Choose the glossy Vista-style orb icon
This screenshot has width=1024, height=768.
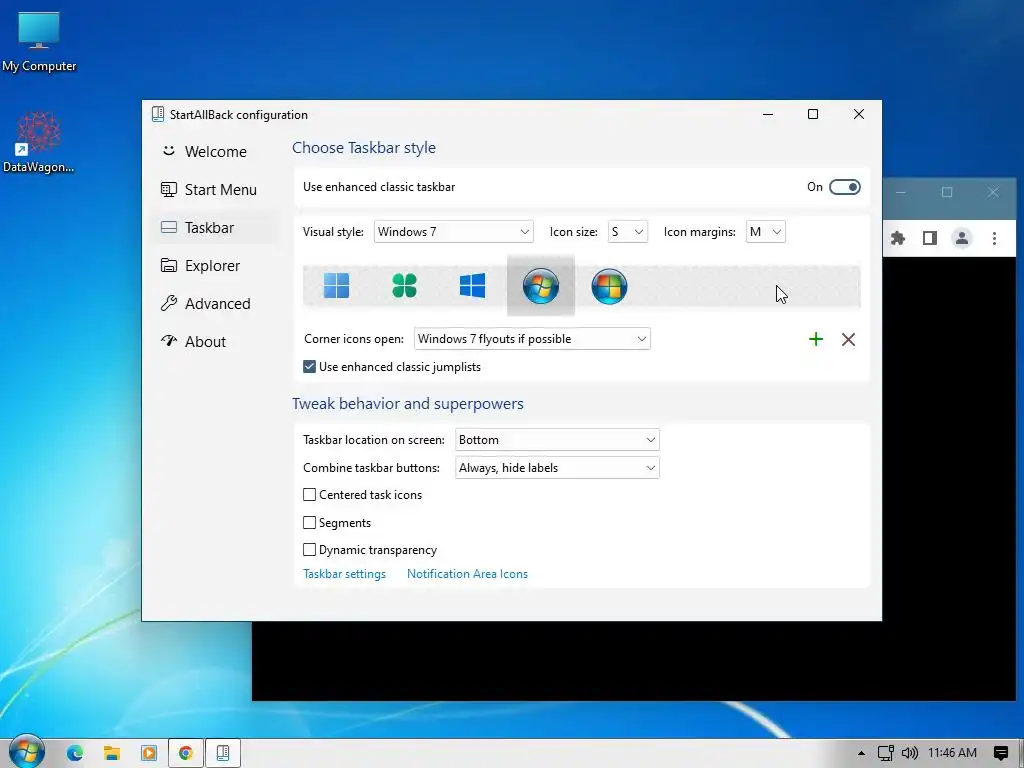point(609,285)
